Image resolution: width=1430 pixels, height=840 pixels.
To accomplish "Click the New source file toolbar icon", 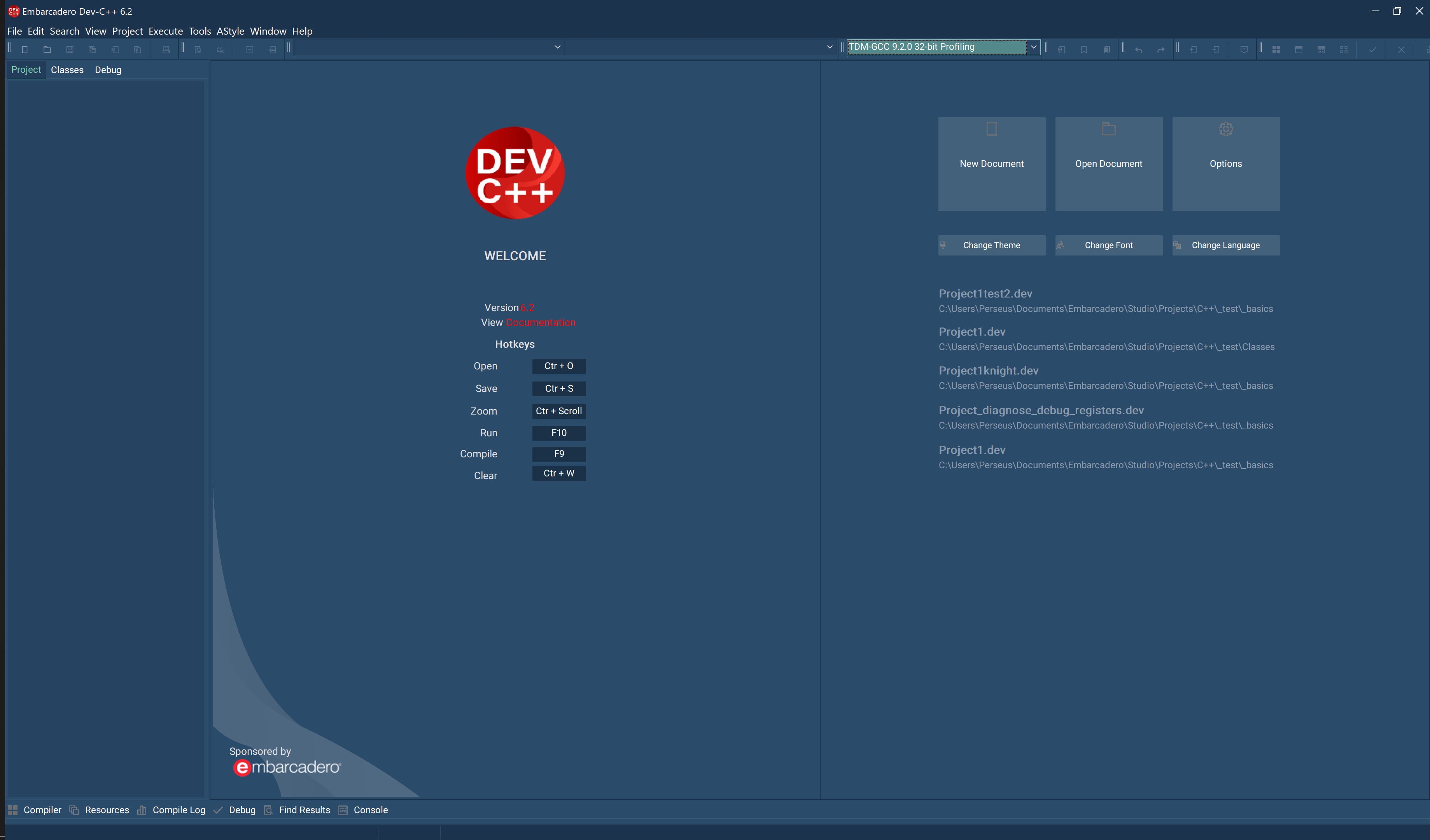I will pyautogui.click(x=25, y=49).
